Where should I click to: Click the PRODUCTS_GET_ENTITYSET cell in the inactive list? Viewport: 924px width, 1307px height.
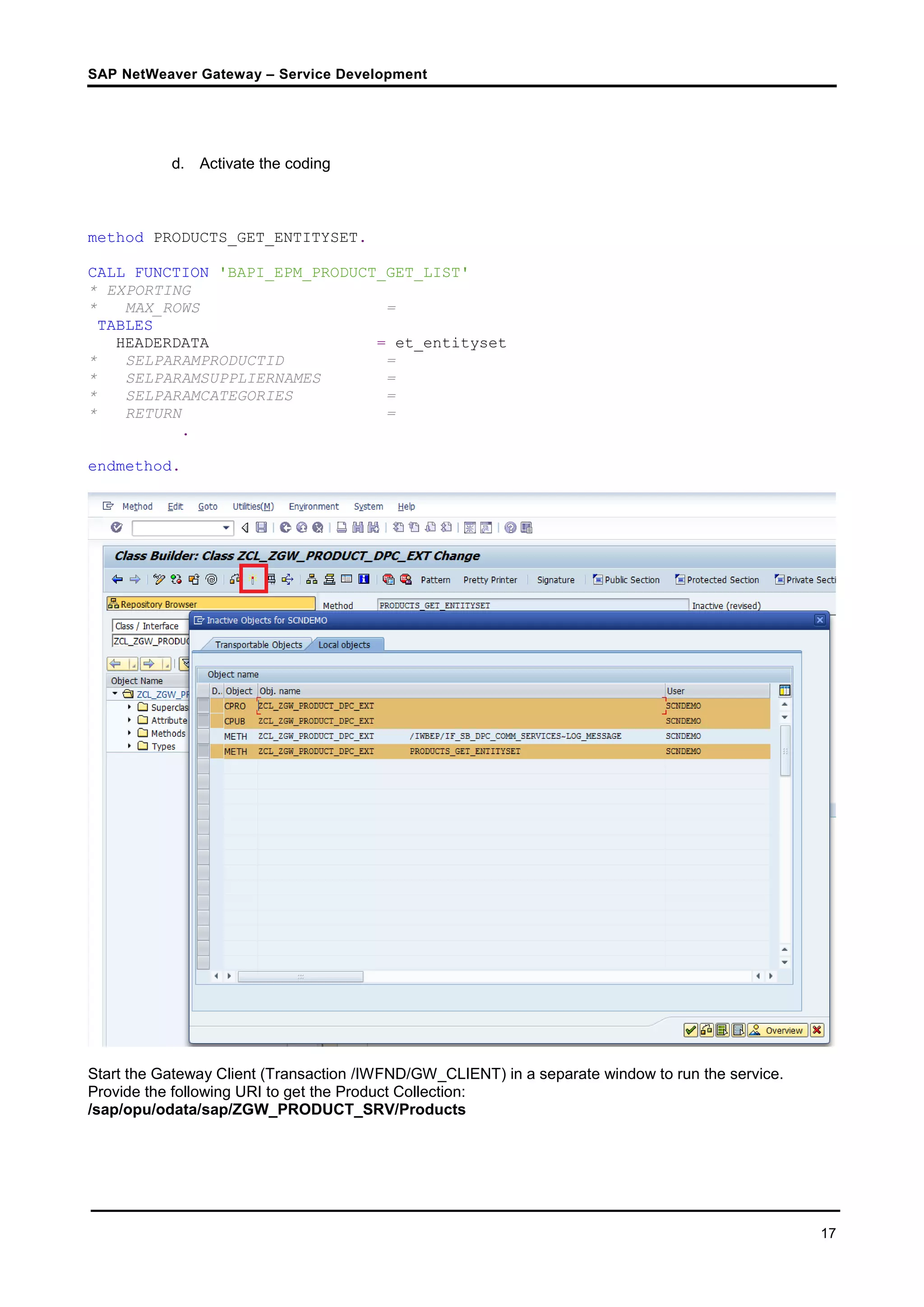pyautogui.click(x=465, y=752)
